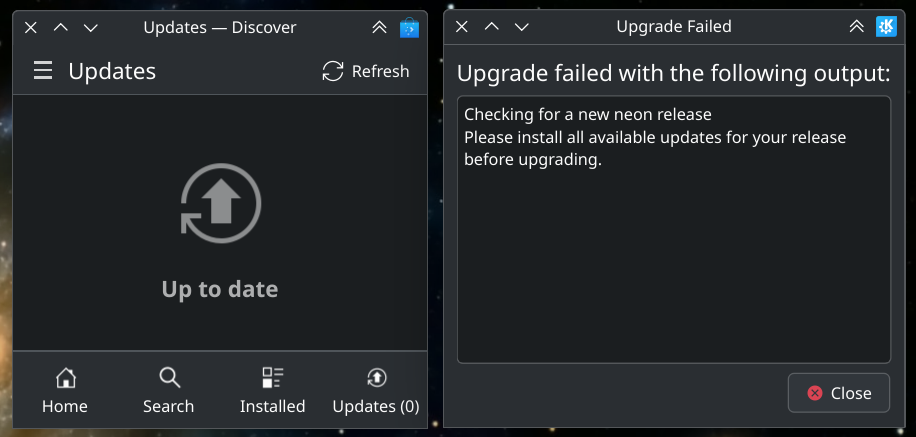916x437 pixels.
Task: Open the hamburger menu in Discover
Action: (x=42, y=71)
